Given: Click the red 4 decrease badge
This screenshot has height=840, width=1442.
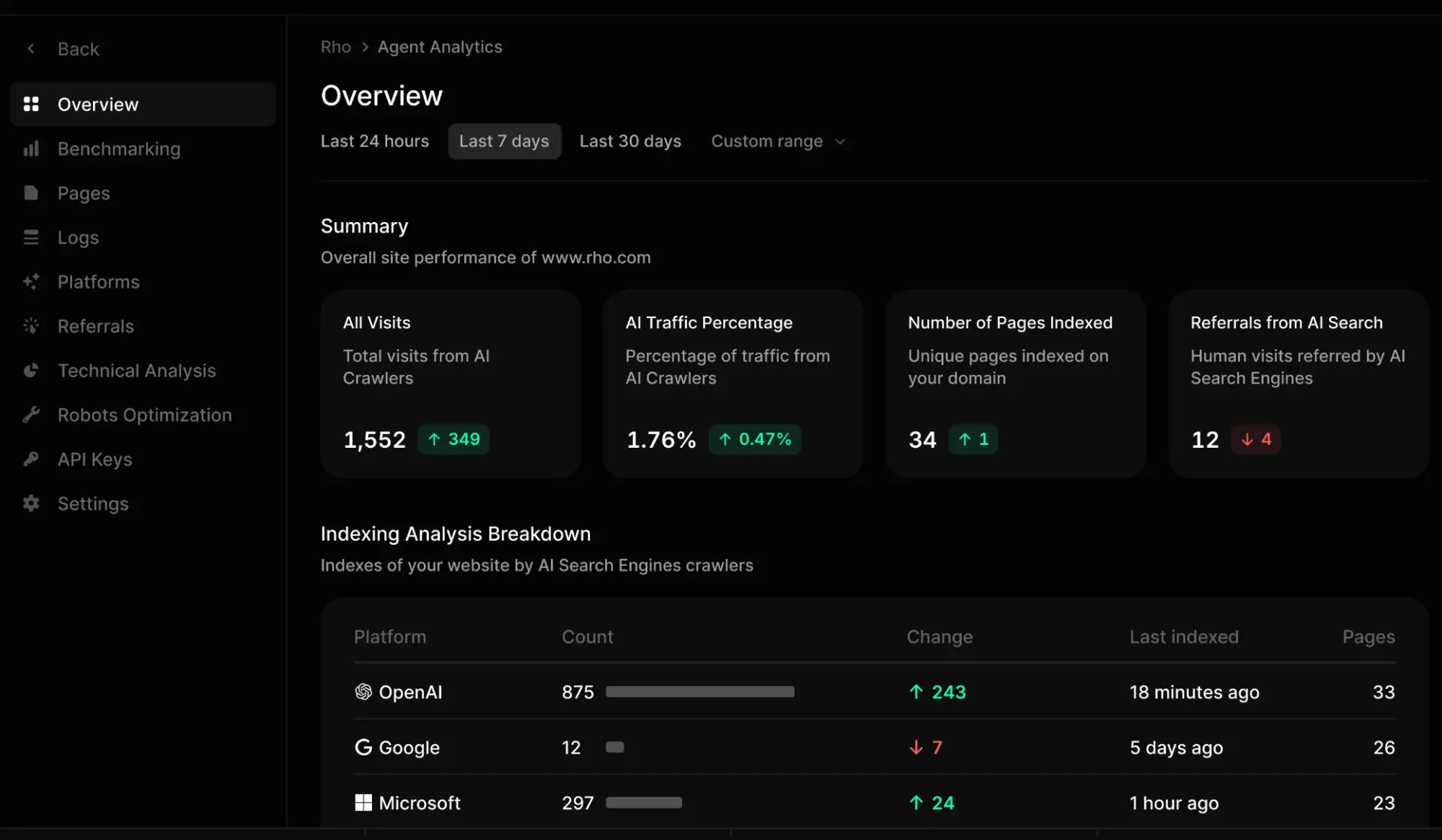Looking at the screenshot, I should pyautogui.click(x=1256, y=439).
